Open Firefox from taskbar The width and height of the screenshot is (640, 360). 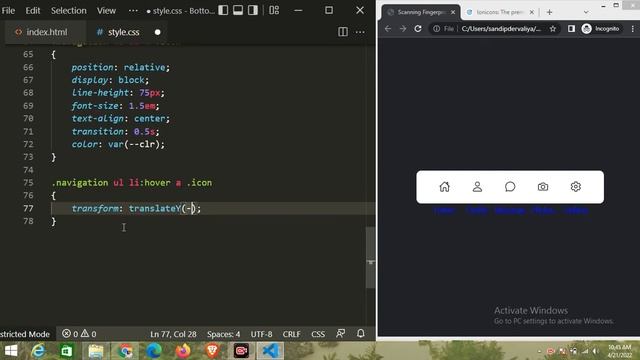click(x=183, y=351)
